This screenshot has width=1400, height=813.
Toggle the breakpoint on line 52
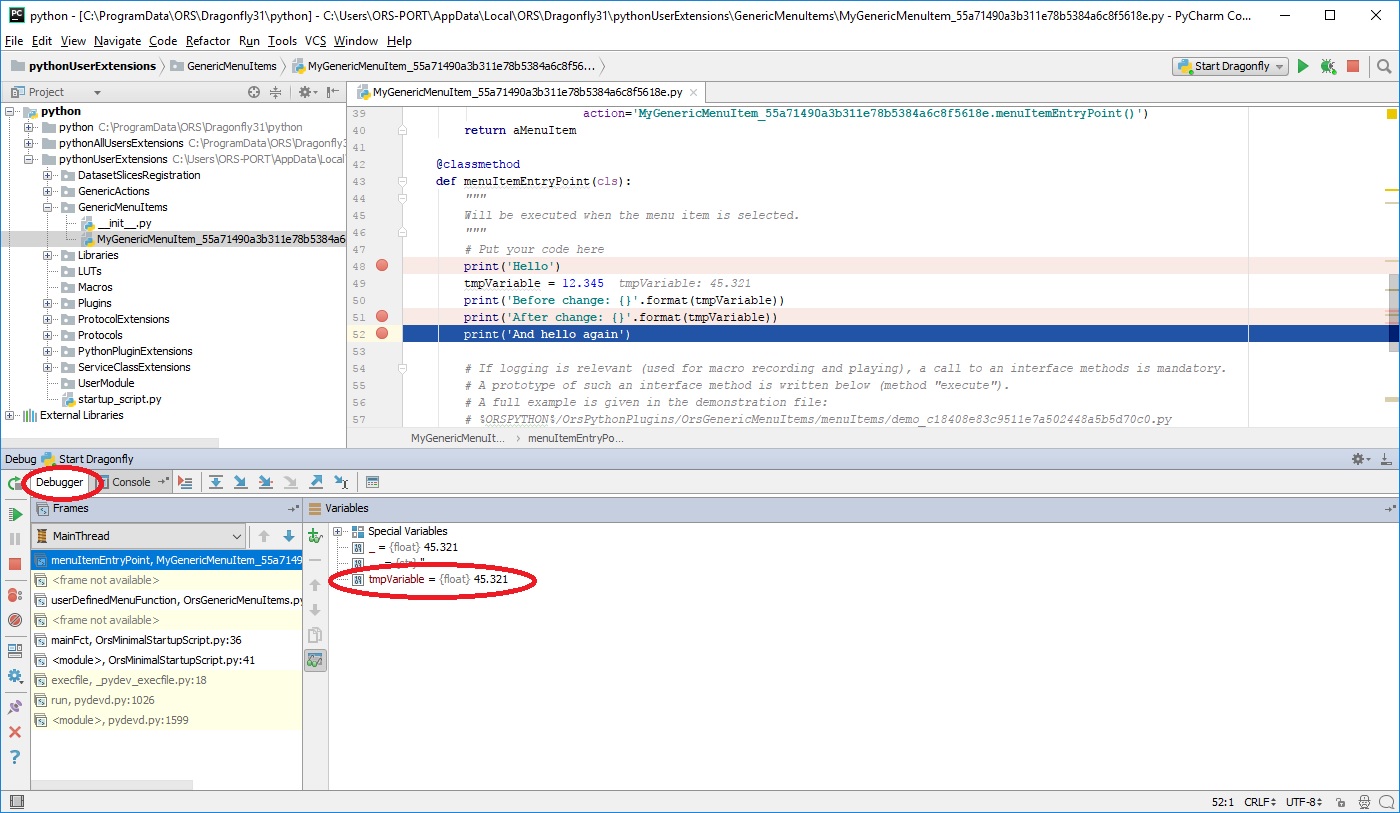point(381,333)
